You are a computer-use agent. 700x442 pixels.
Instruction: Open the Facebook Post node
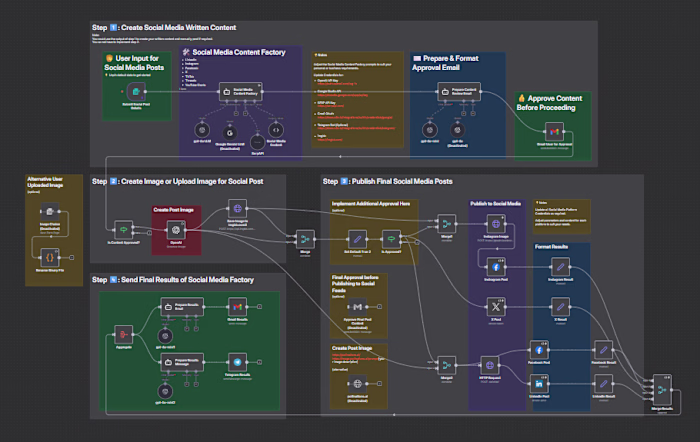pyautogui.click(x=539, y=350)
